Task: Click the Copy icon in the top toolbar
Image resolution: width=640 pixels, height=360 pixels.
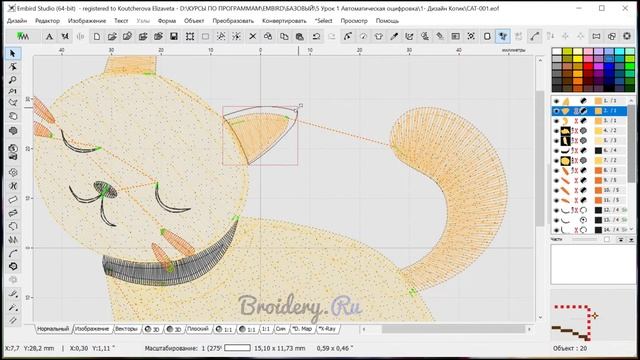Action: (284, 36)
